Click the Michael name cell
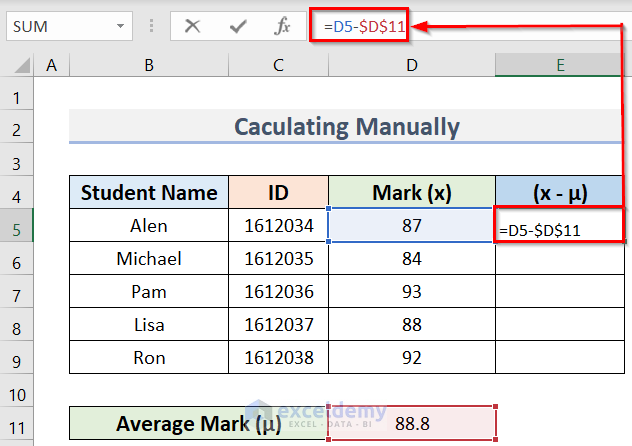This screenshot has height=446, width=632. 149,259
